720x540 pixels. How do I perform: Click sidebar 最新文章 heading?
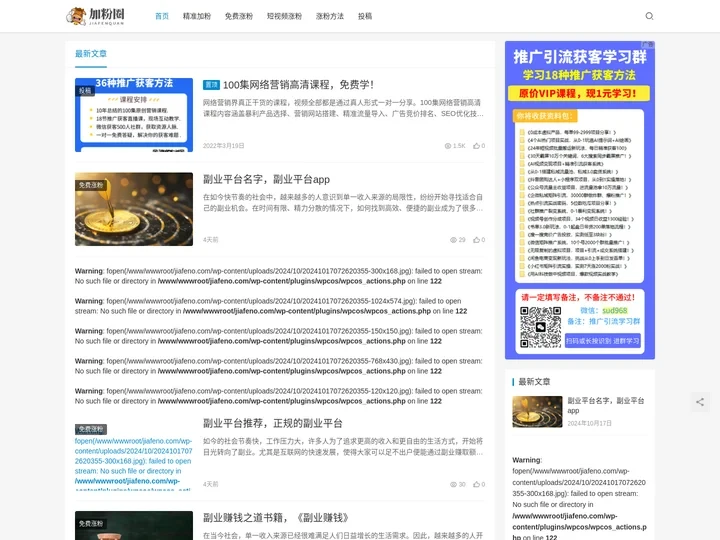point(534,382)
